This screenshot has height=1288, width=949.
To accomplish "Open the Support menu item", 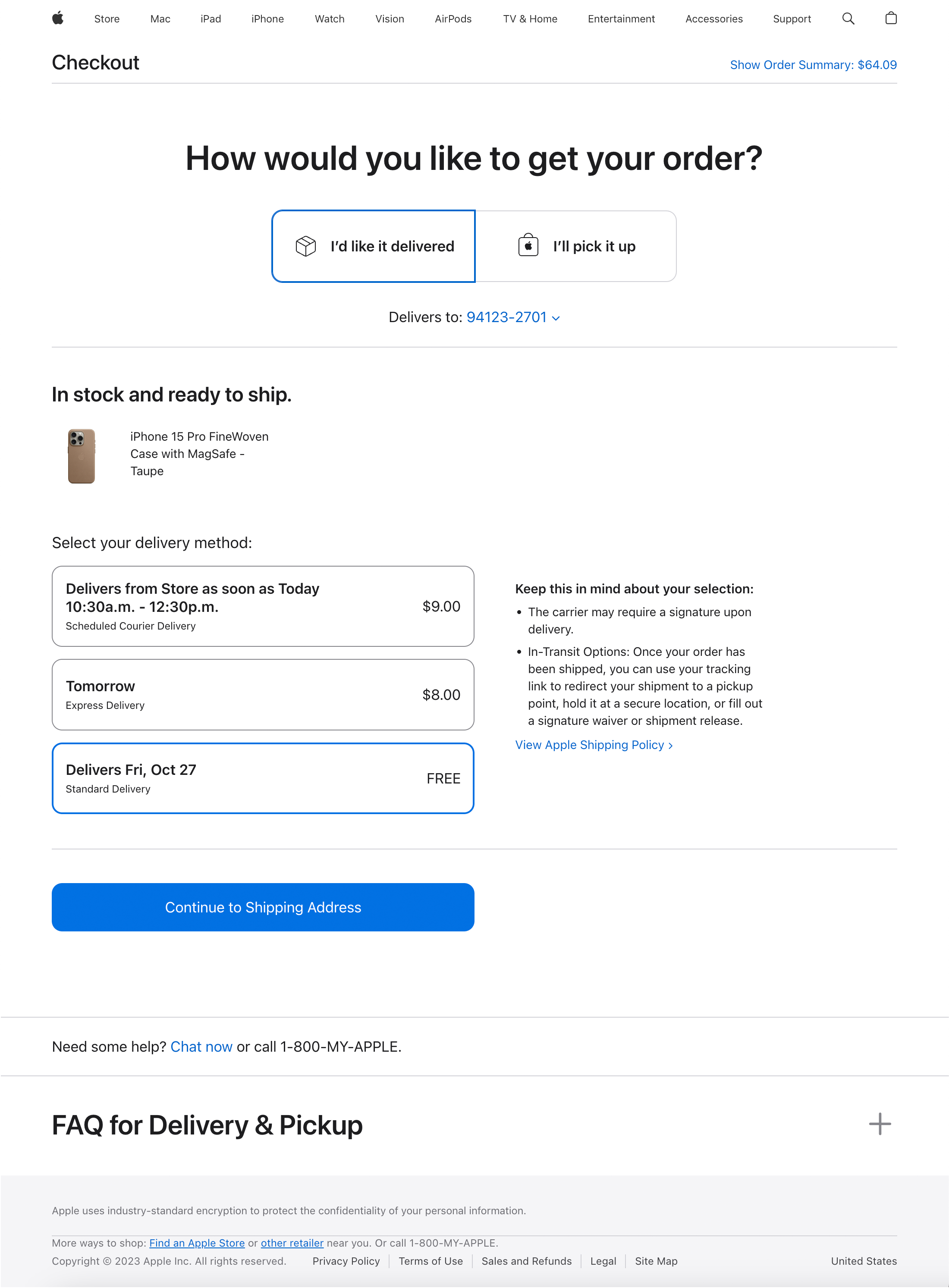I will coord(792,19).
